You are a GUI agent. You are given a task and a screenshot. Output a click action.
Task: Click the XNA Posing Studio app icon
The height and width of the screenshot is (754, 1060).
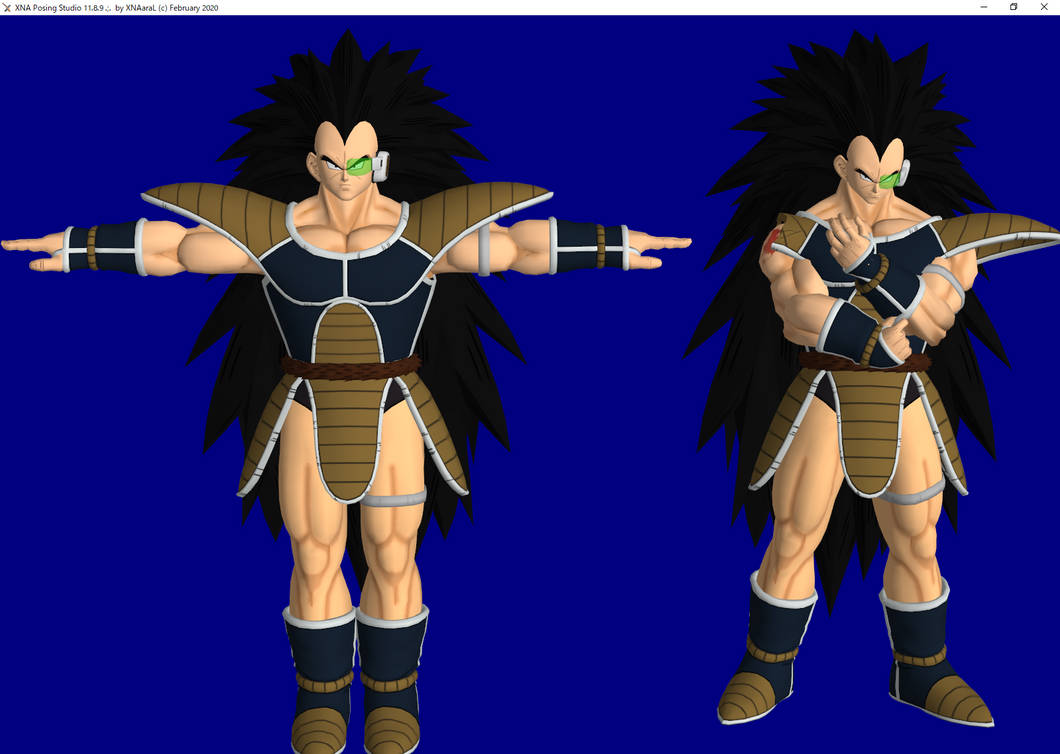coord(7,7)
